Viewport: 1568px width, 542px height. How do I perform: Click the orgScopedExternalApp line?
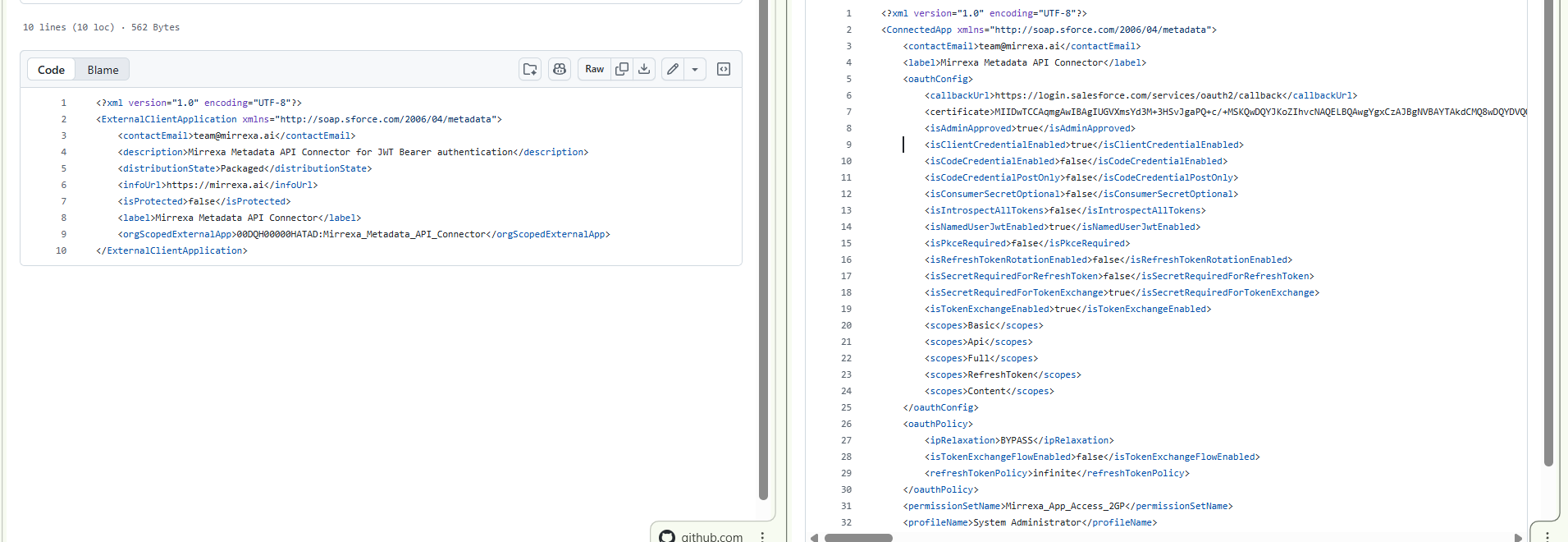363,234
